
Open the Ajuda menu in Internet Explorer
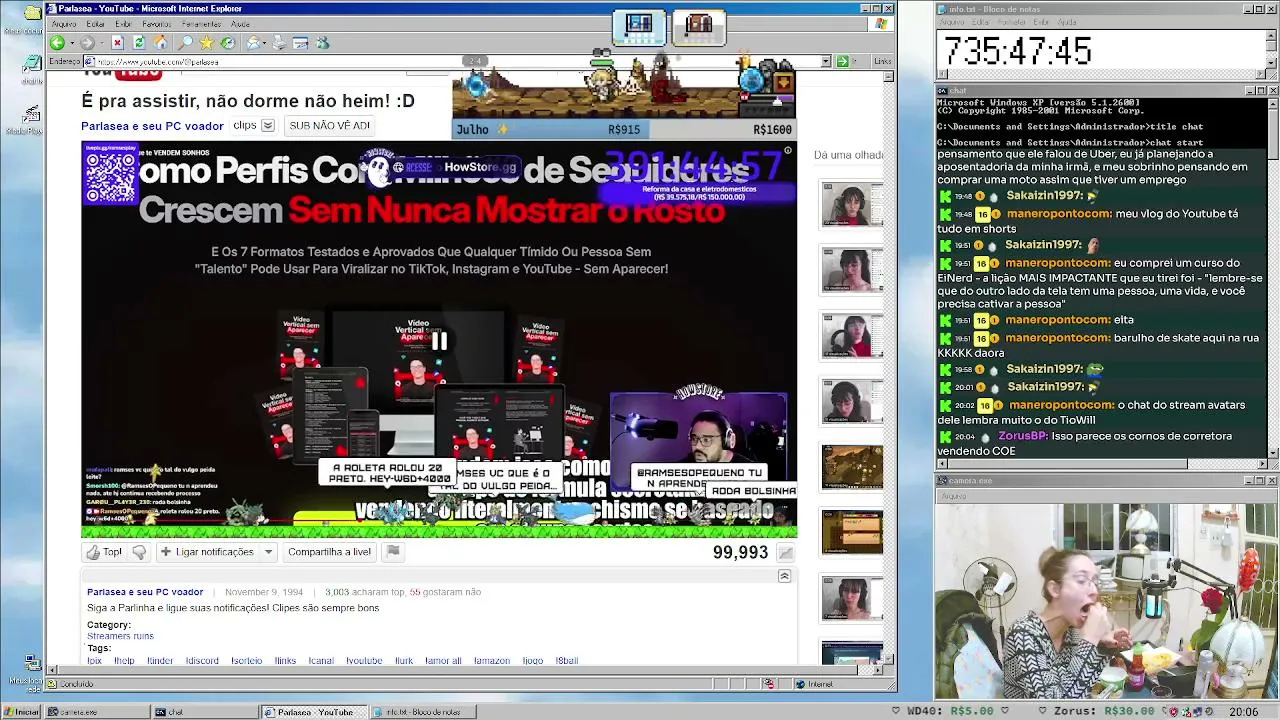(241, 24)
